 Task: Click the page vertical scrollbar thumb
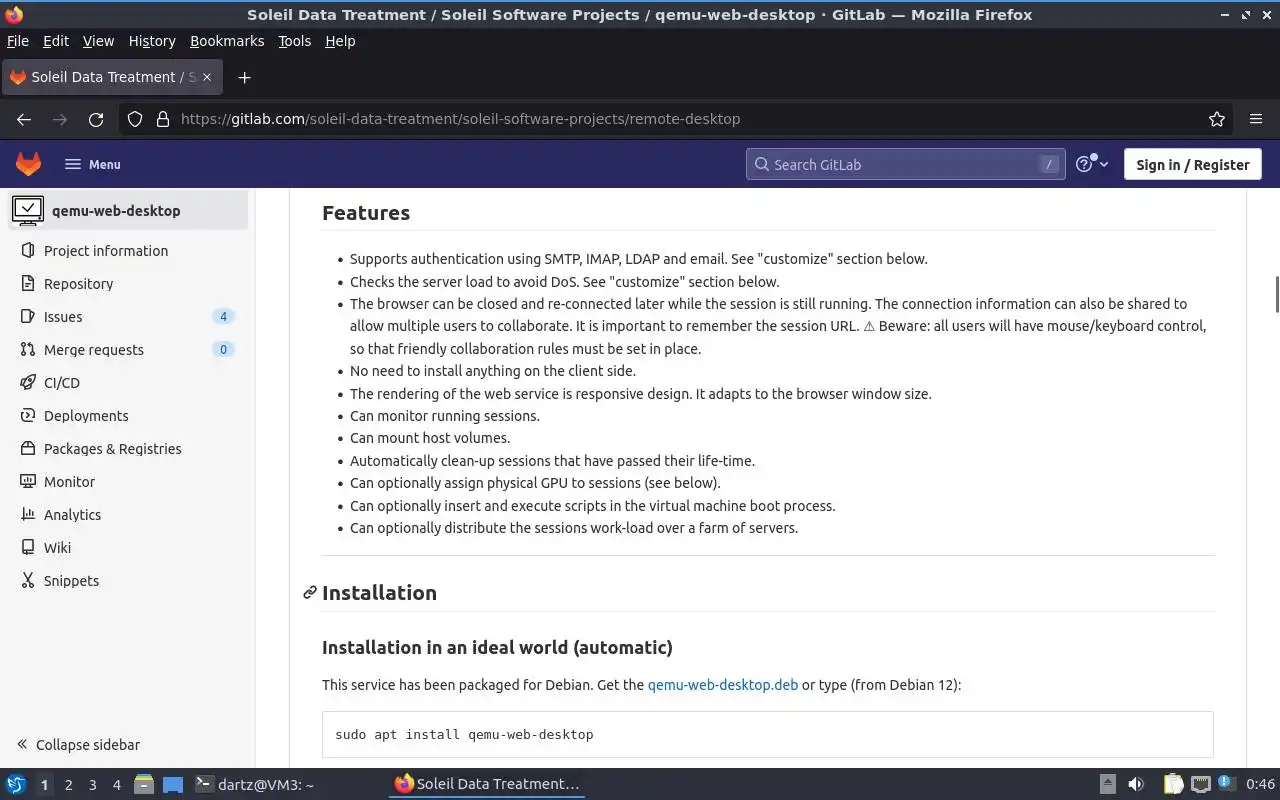coord(1276,296)
